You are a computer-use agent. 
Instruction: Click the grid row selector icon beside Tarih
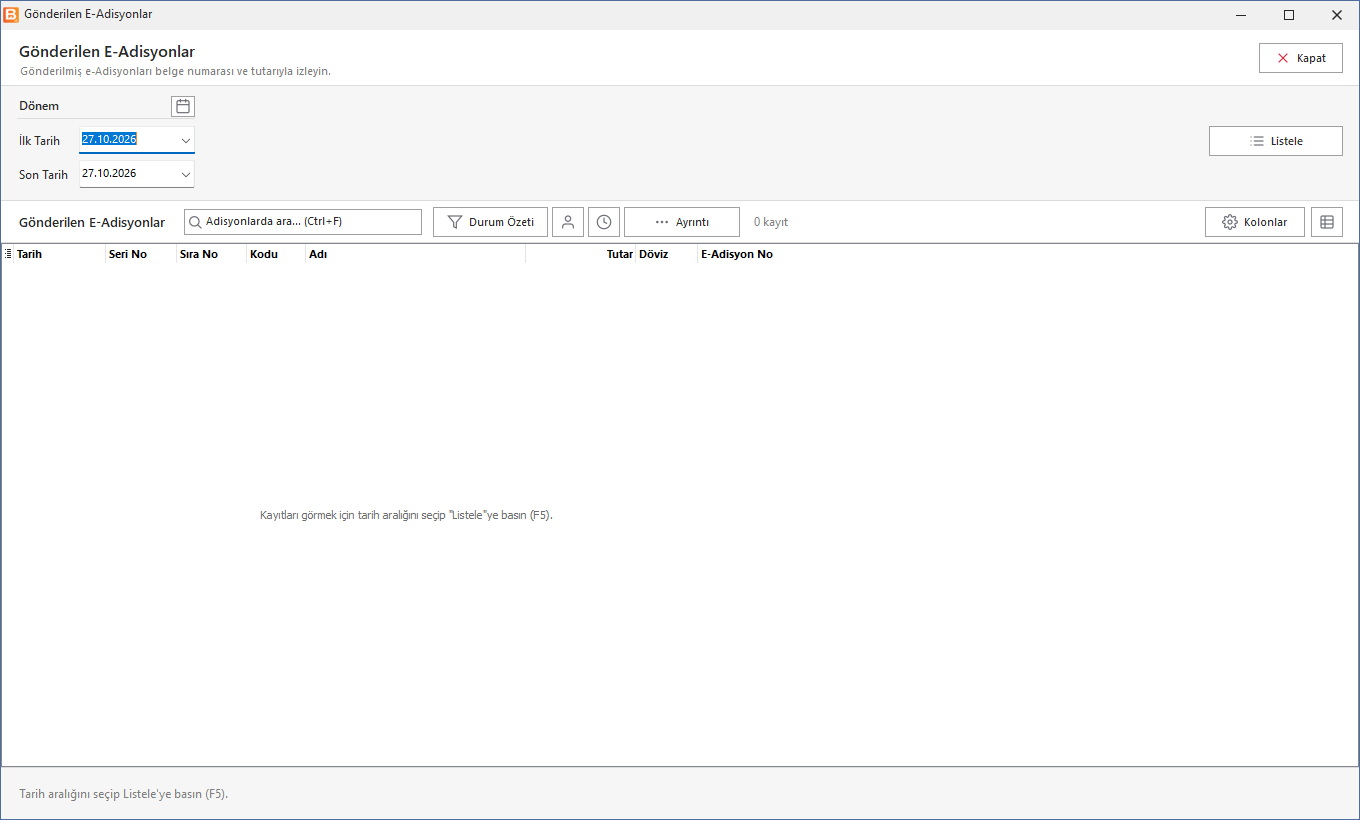coord(8,254)
